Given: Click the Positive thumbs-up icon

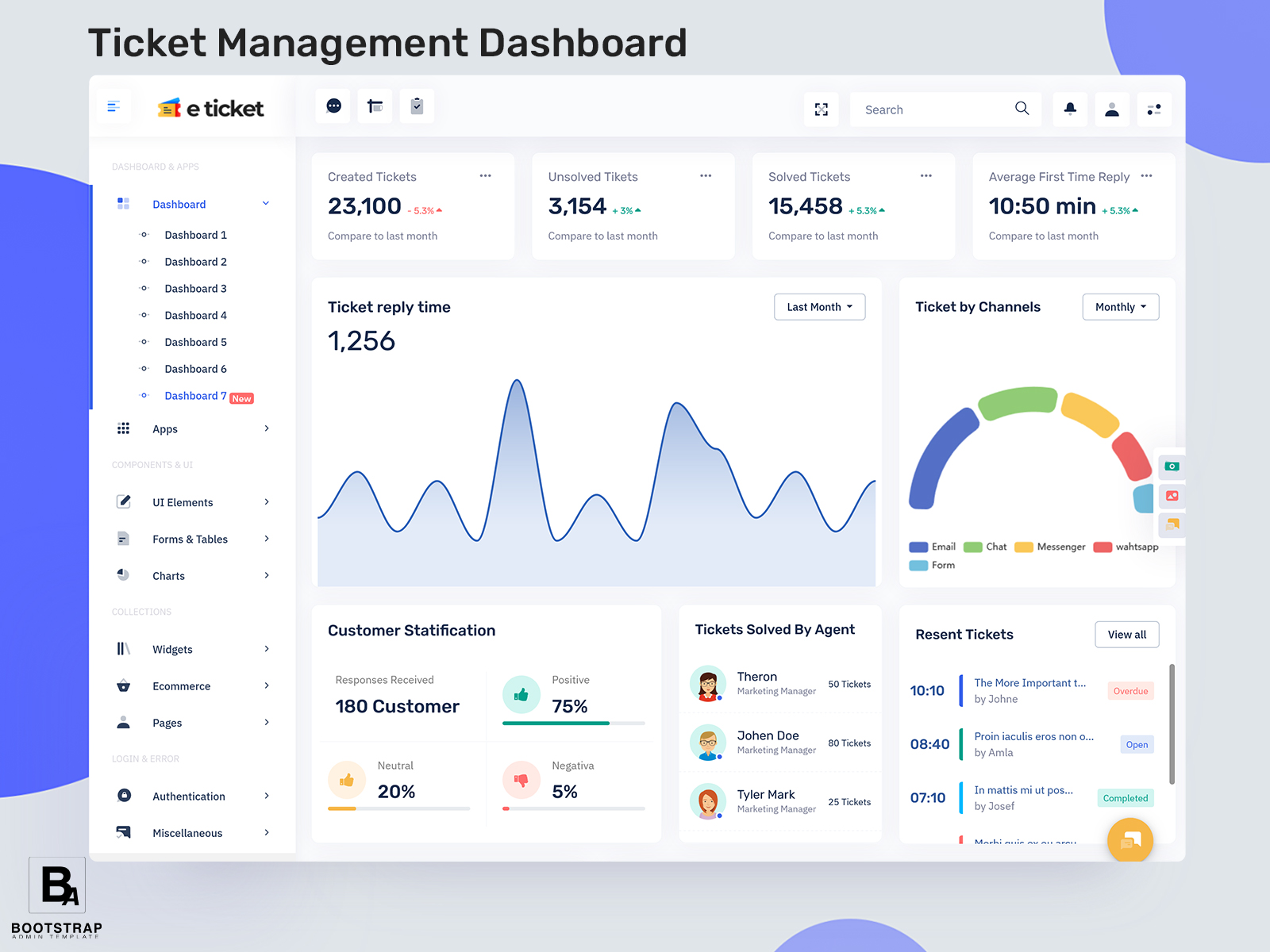Looking at the screenshot, I should 521,695.
